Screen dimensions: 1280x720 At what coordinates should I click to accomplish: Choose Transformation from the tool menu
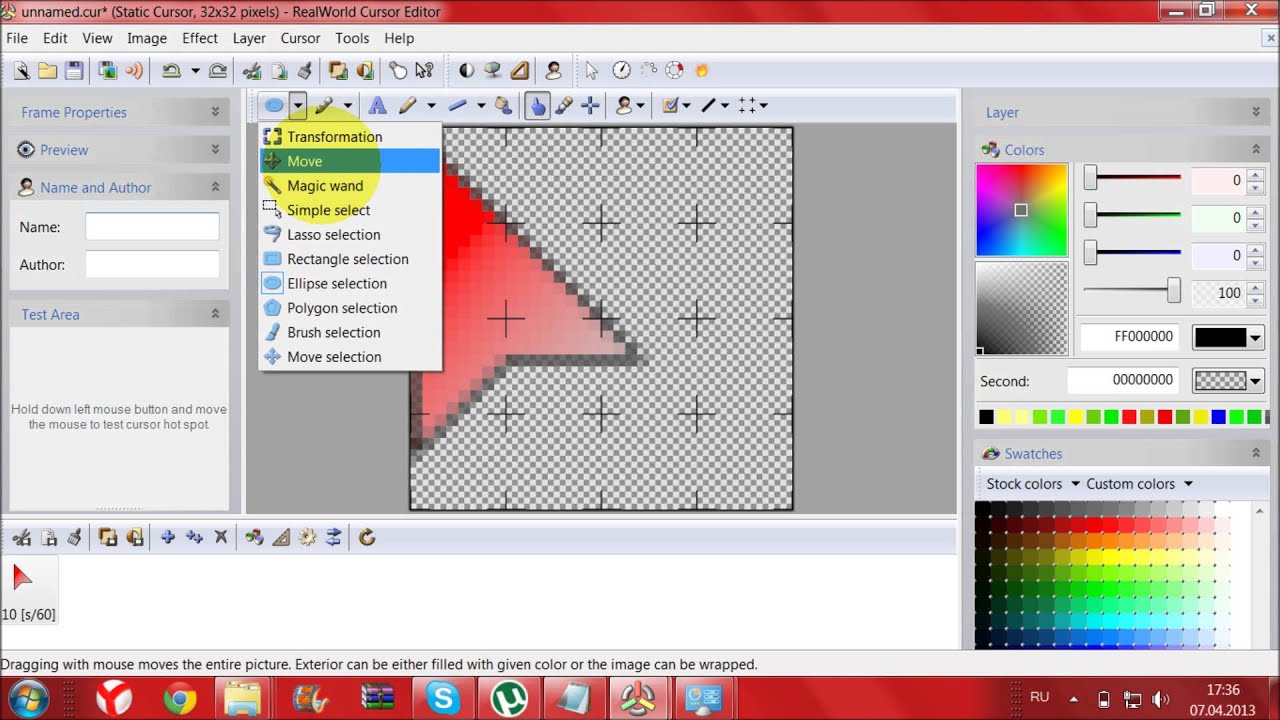[350, 137]
